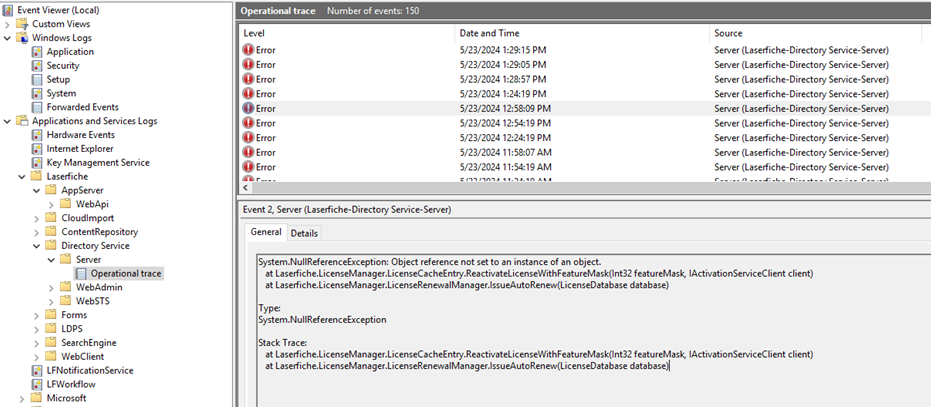Screen dimensions: 931x407
Task: Open the LFNotificationService log icon
Action: pos(37,371)
